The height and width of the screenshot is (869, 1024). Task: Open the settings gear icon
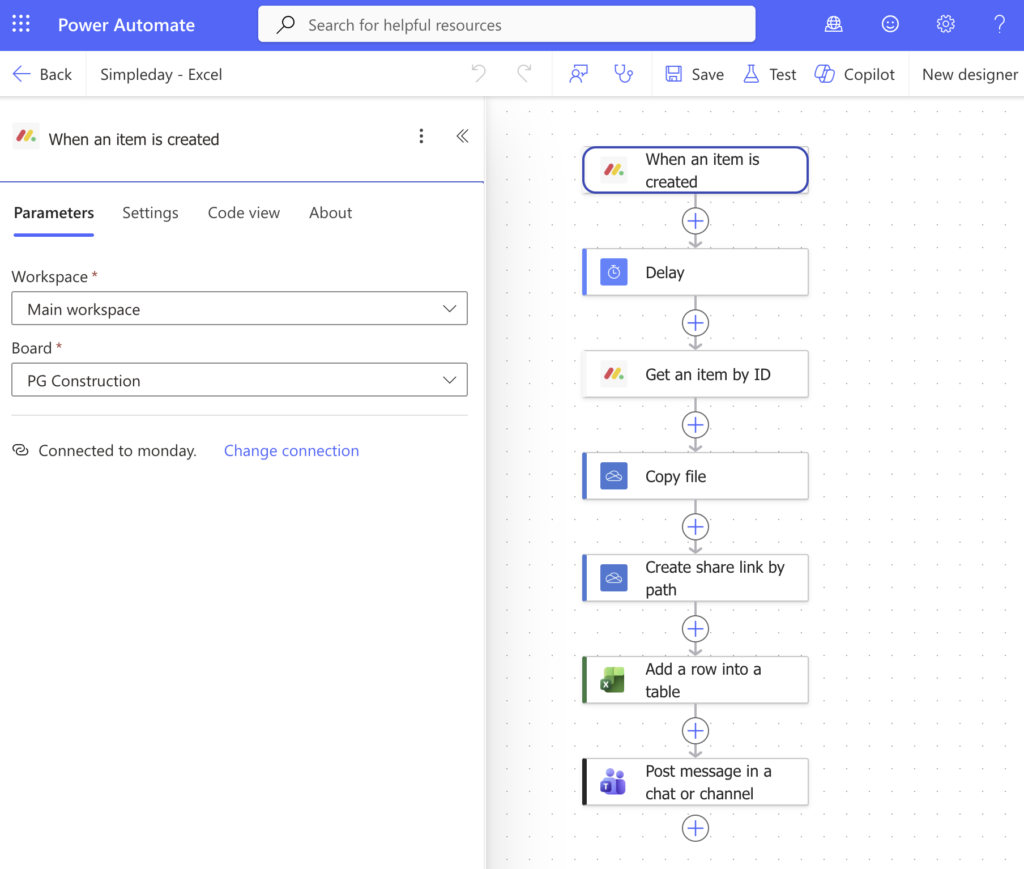[x=945, y=25]
